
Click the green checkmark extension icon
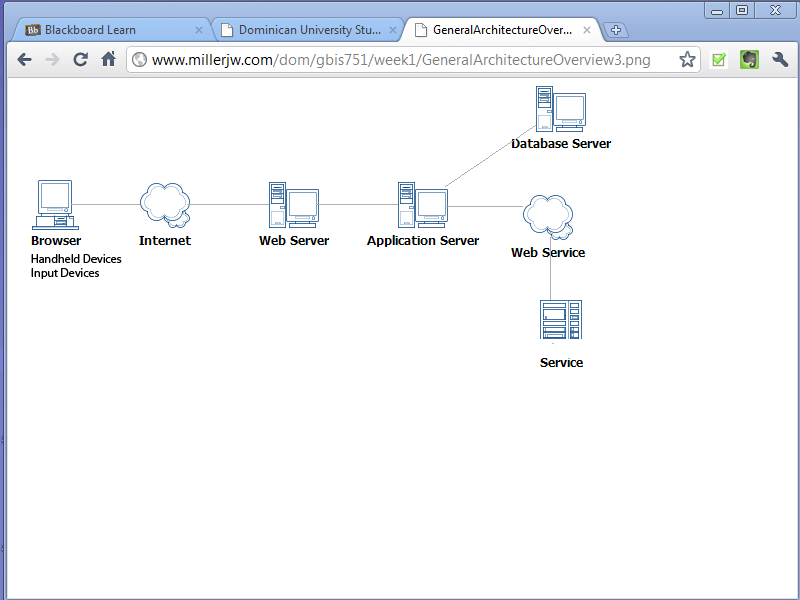click(718, 60)
